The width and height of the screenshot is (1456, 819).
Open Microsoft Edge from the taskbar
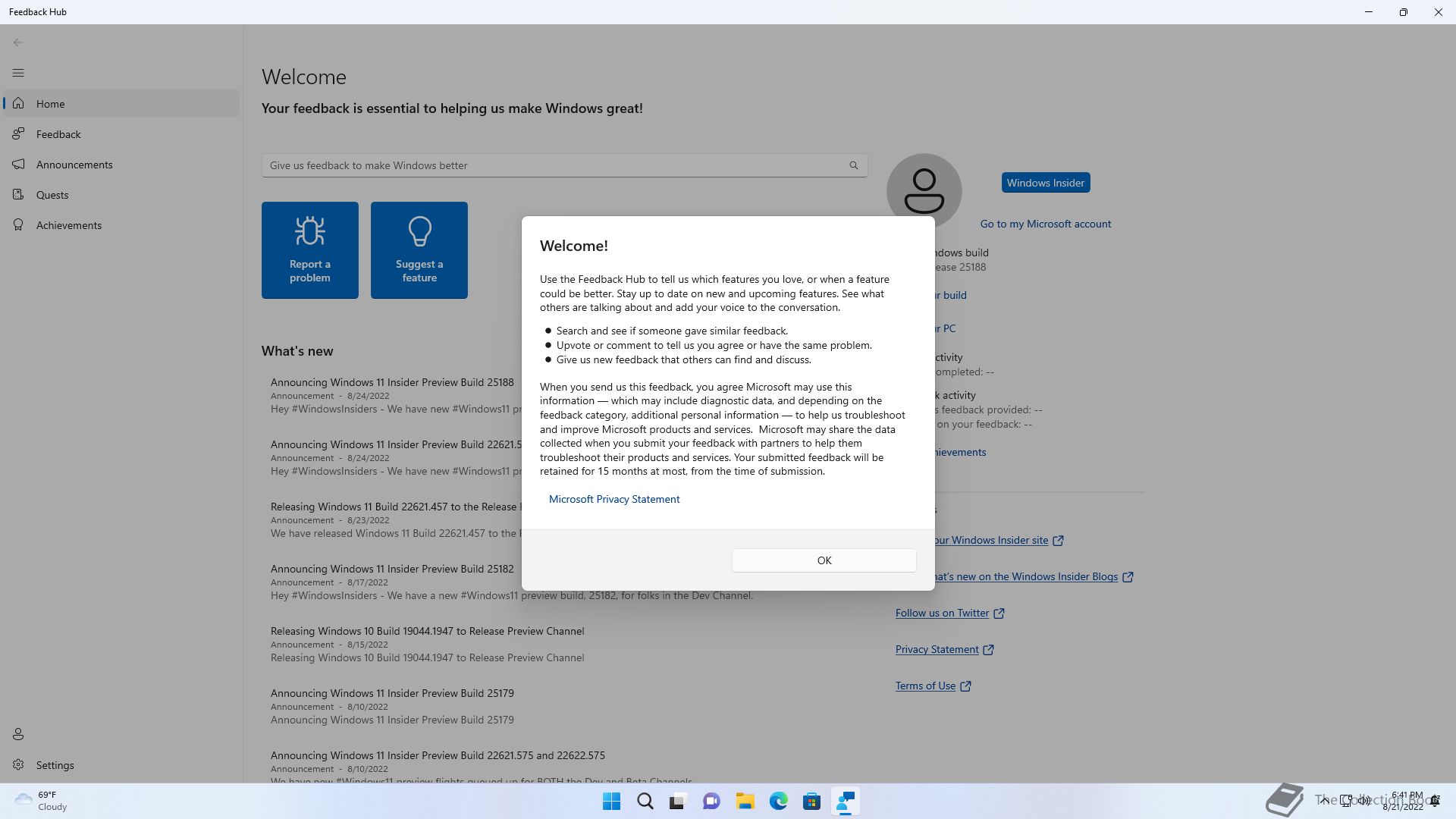[778, 802]
